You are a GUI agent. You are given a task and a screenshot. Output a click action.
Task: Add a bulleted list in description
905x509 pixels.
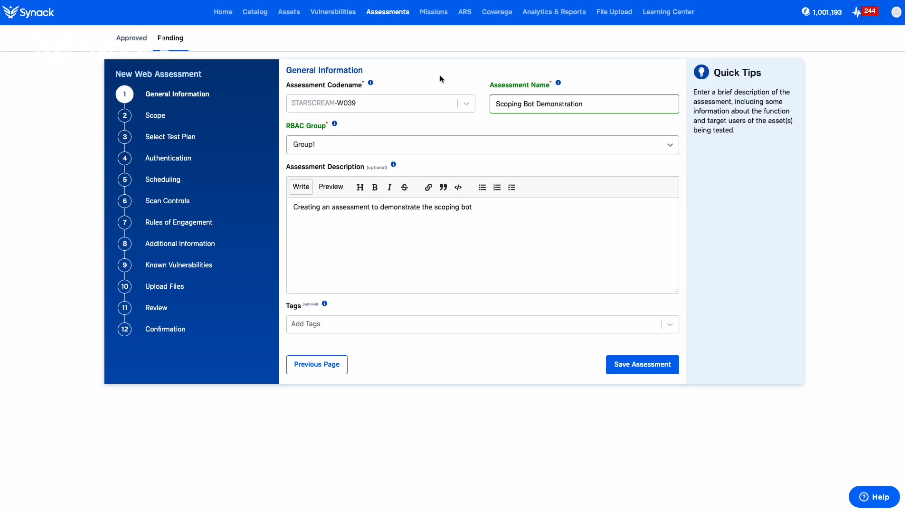(482, 187)
